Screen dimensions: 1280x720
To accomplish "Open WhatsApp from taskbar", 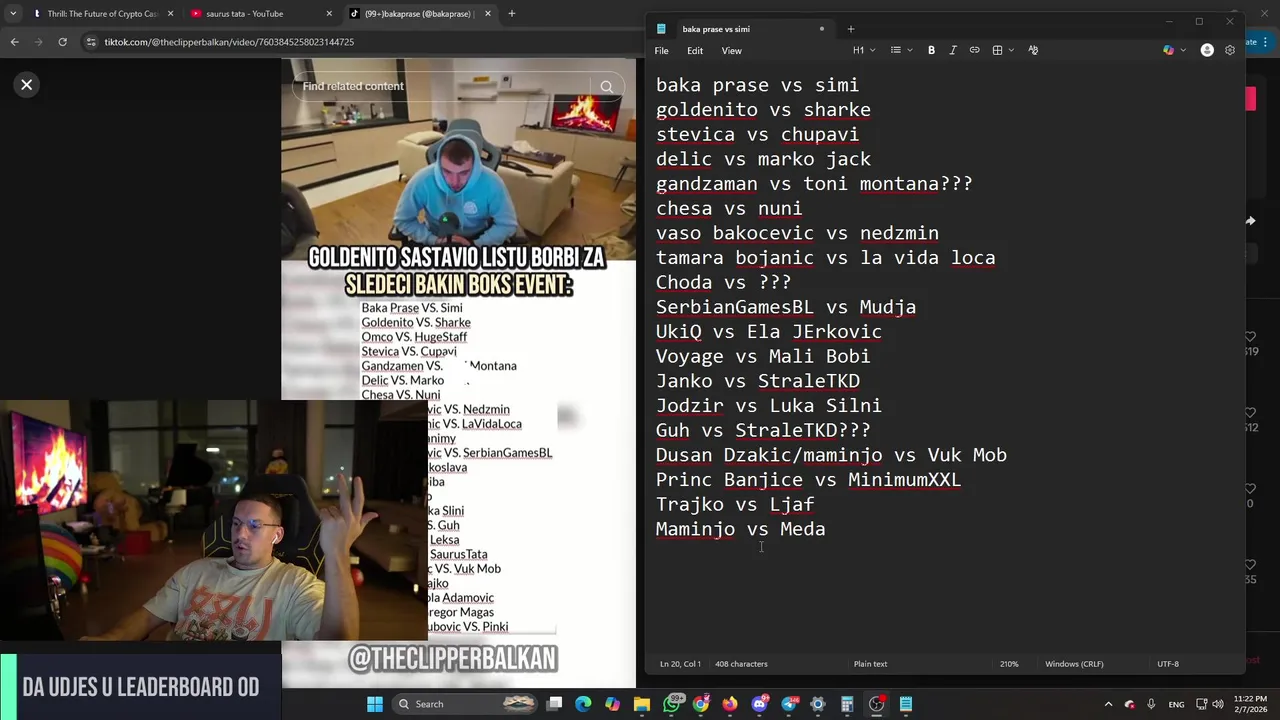I will 672,704.
